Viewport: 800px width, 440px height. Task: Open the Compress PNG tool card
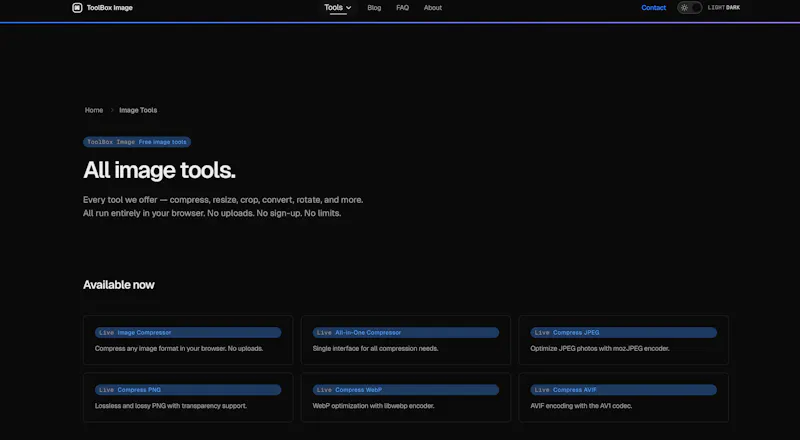click(188, 397)
